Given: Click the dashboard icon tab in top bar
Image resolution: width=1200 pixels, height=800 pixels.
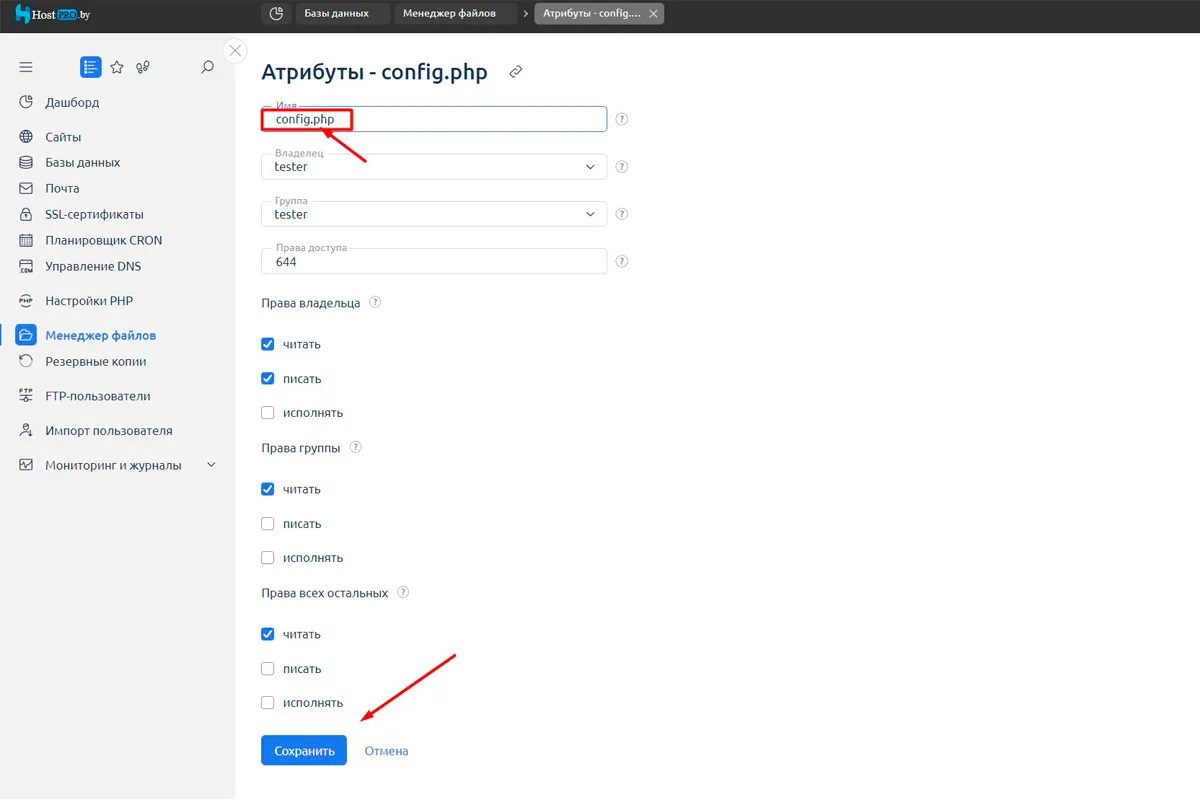Looking at the screenshot, I should coord(275,14).
